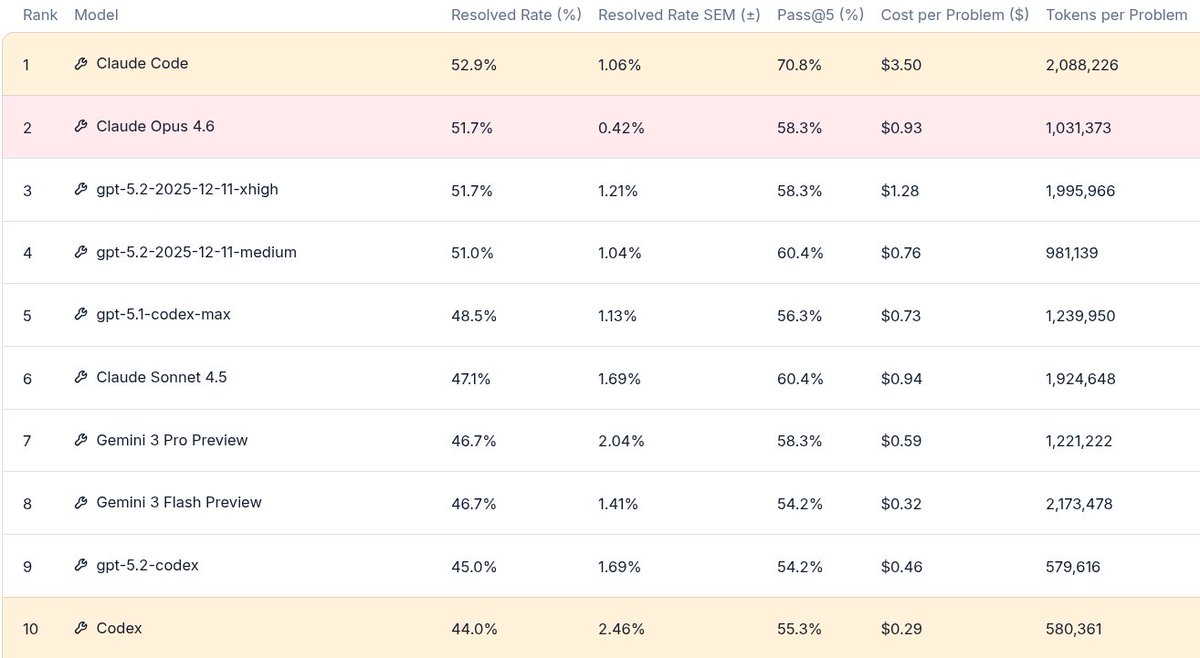
Task: Click the Cost per Problem ($) header
Action: pyautogui.click(x=955, y=15)
